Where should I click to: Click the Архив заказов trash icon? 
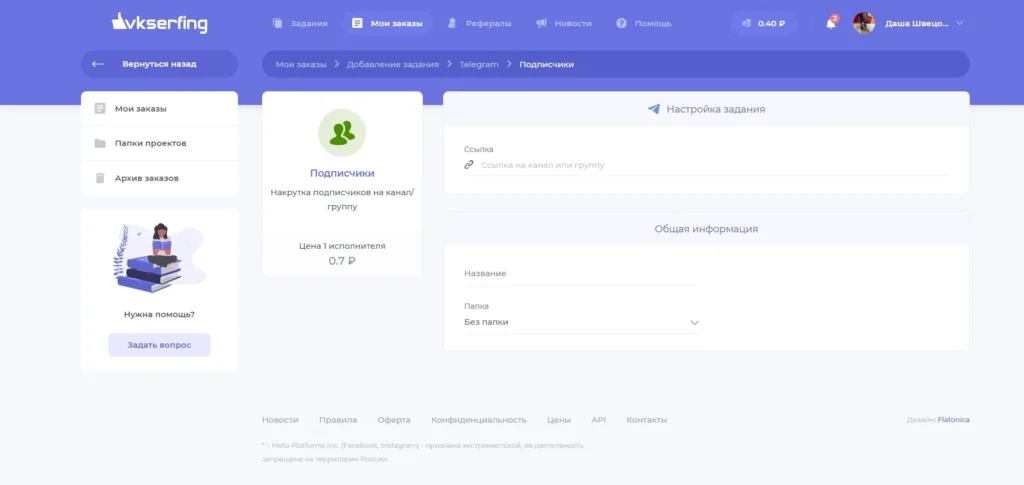point(100,178)
